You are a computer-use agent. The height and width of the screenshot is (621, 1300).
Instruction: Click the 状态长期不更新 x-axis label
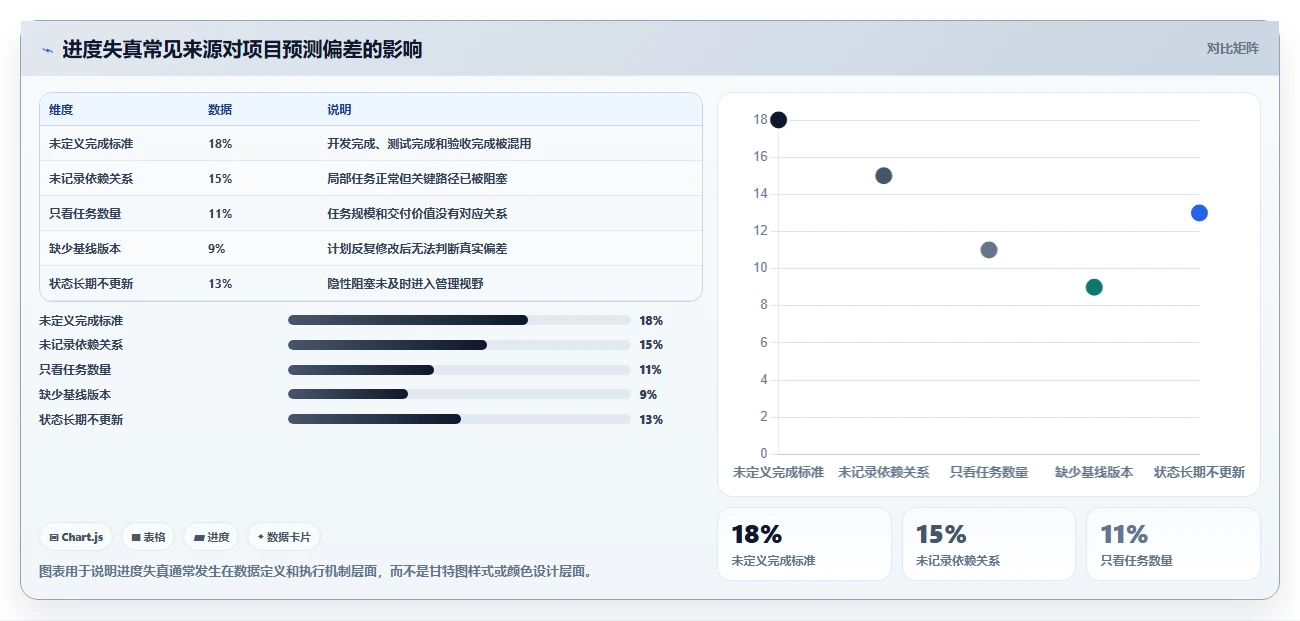coord(1199,472)
